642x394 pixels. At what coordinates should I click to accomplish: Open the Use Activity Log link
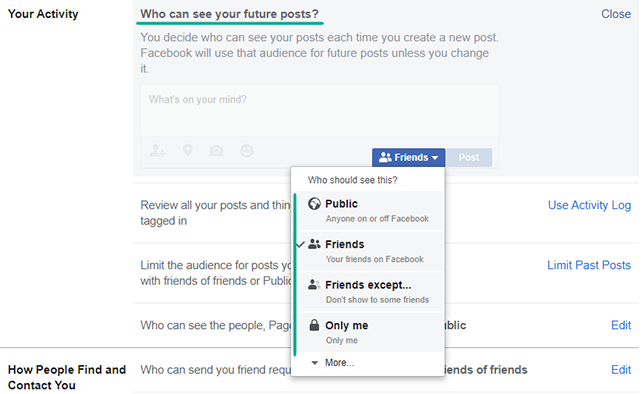(x=589, y=205)
